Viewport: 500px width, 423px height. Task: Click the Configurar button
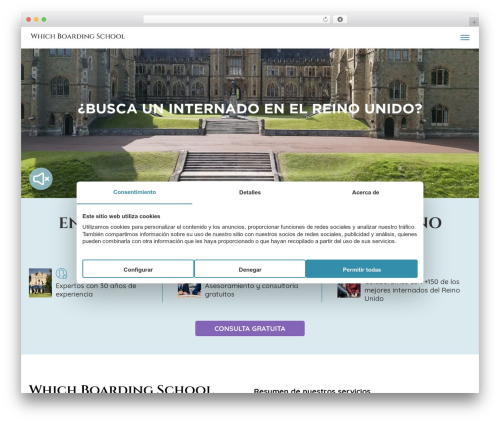pos(138,269)
